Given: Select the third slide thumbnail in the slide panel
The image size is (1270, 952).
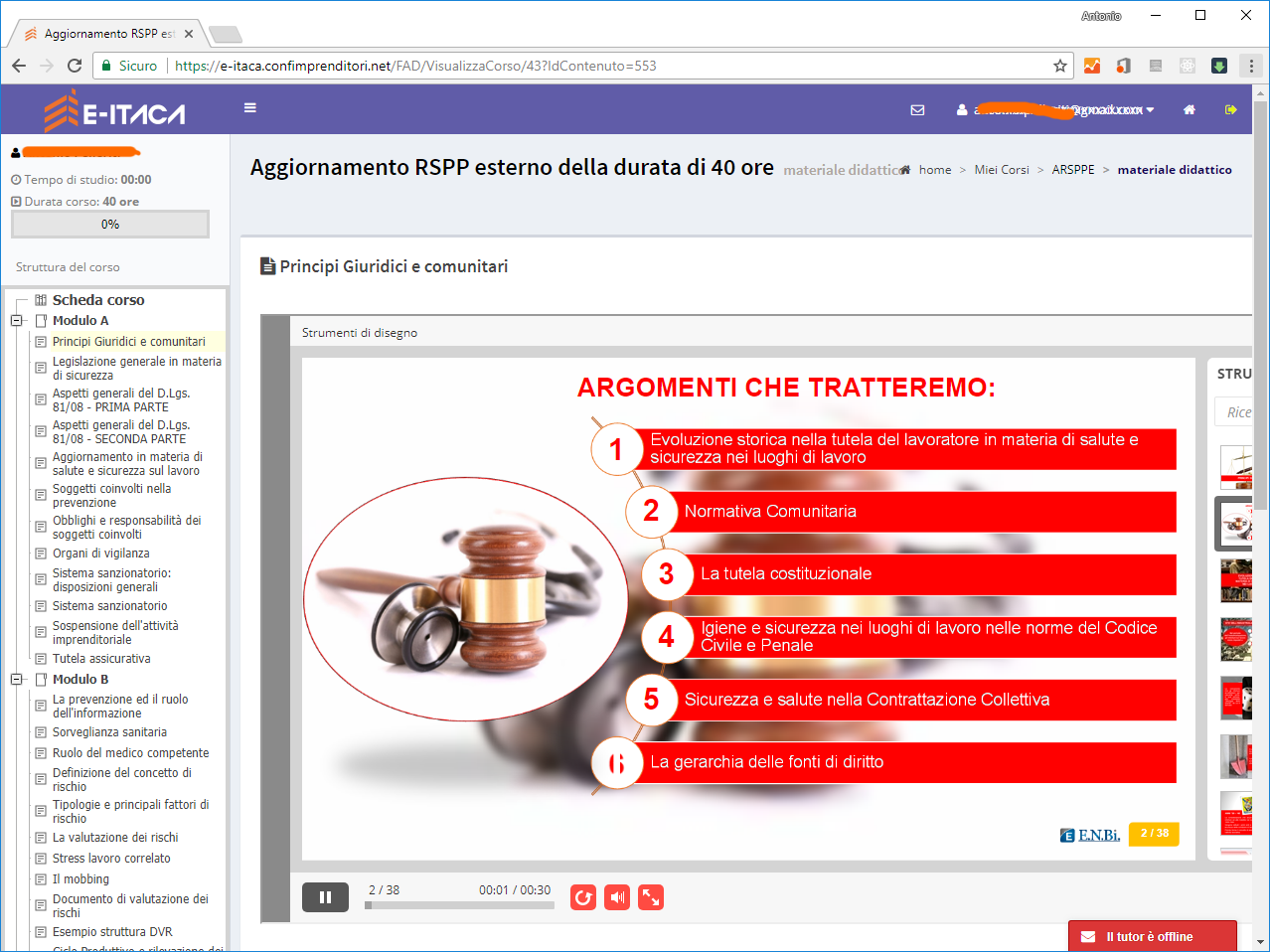Looking at the screenshot, I should 1236,580.
